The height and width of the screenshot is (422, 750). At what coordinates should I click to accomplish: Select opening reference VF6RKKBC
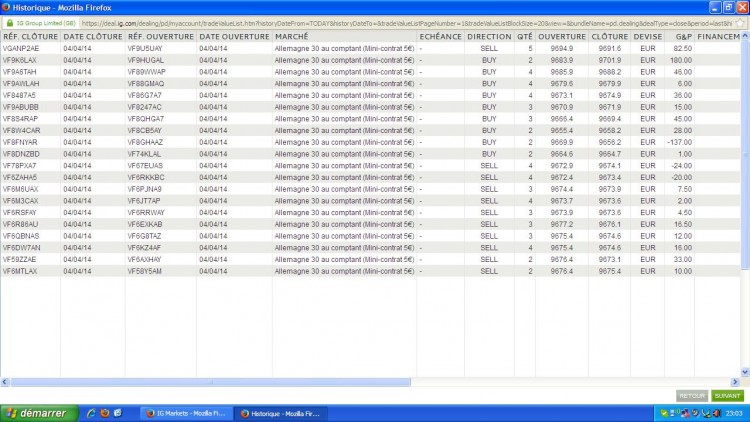click(x=145, y=178)
